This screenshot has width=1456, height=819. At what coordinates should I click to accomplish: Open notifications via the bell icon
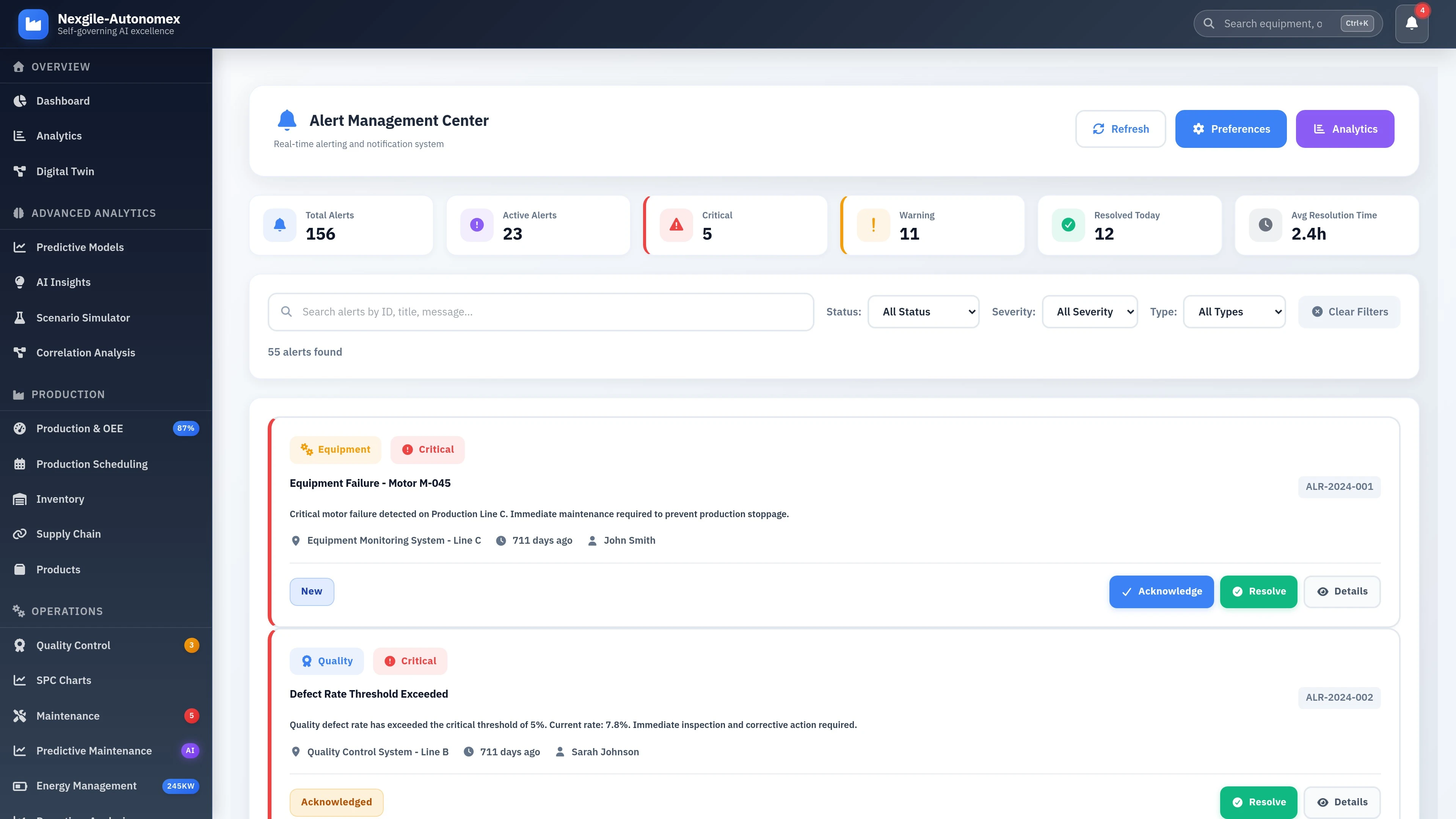click(x=1411, y=23)
